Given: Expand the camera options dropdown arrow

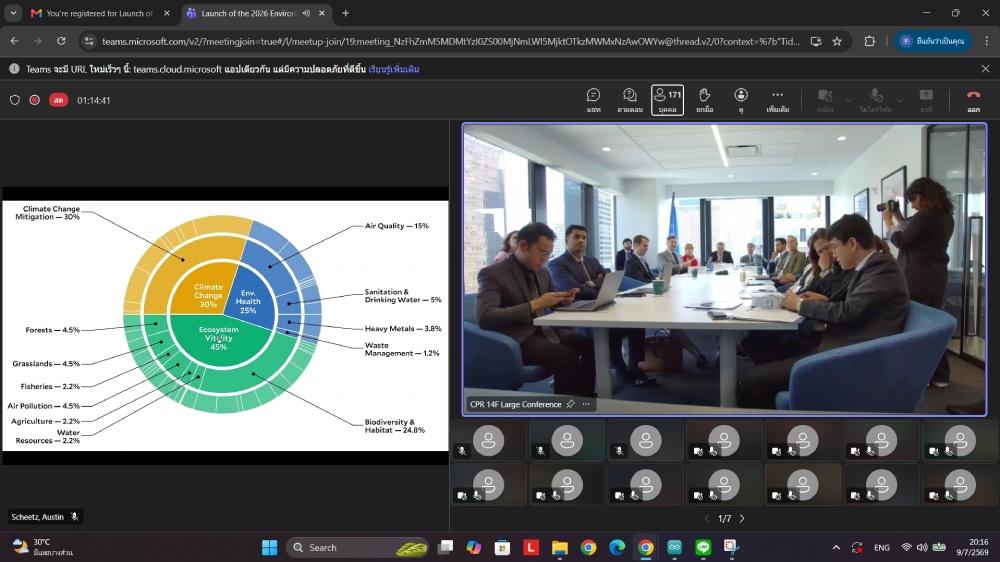Looking at the screenshot, I should 848,100.
